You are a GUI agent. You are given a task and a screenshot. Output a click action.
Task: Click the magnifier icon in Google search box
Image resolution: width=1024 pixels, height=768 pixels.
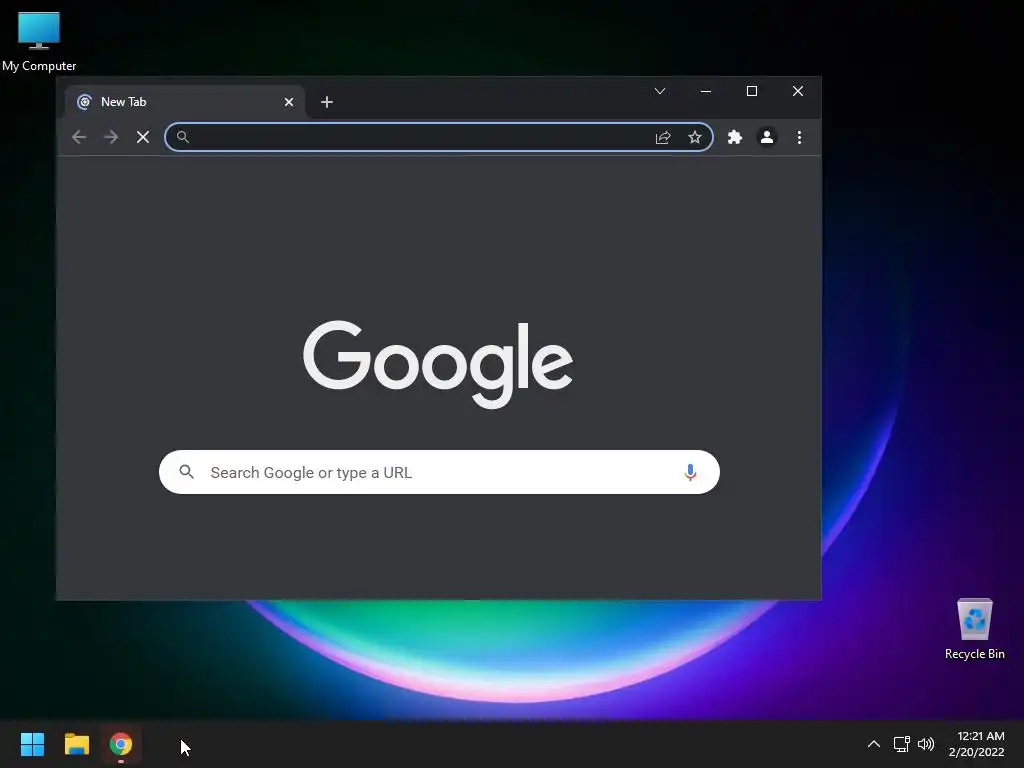pyautogui.click(x=187, y=472)
